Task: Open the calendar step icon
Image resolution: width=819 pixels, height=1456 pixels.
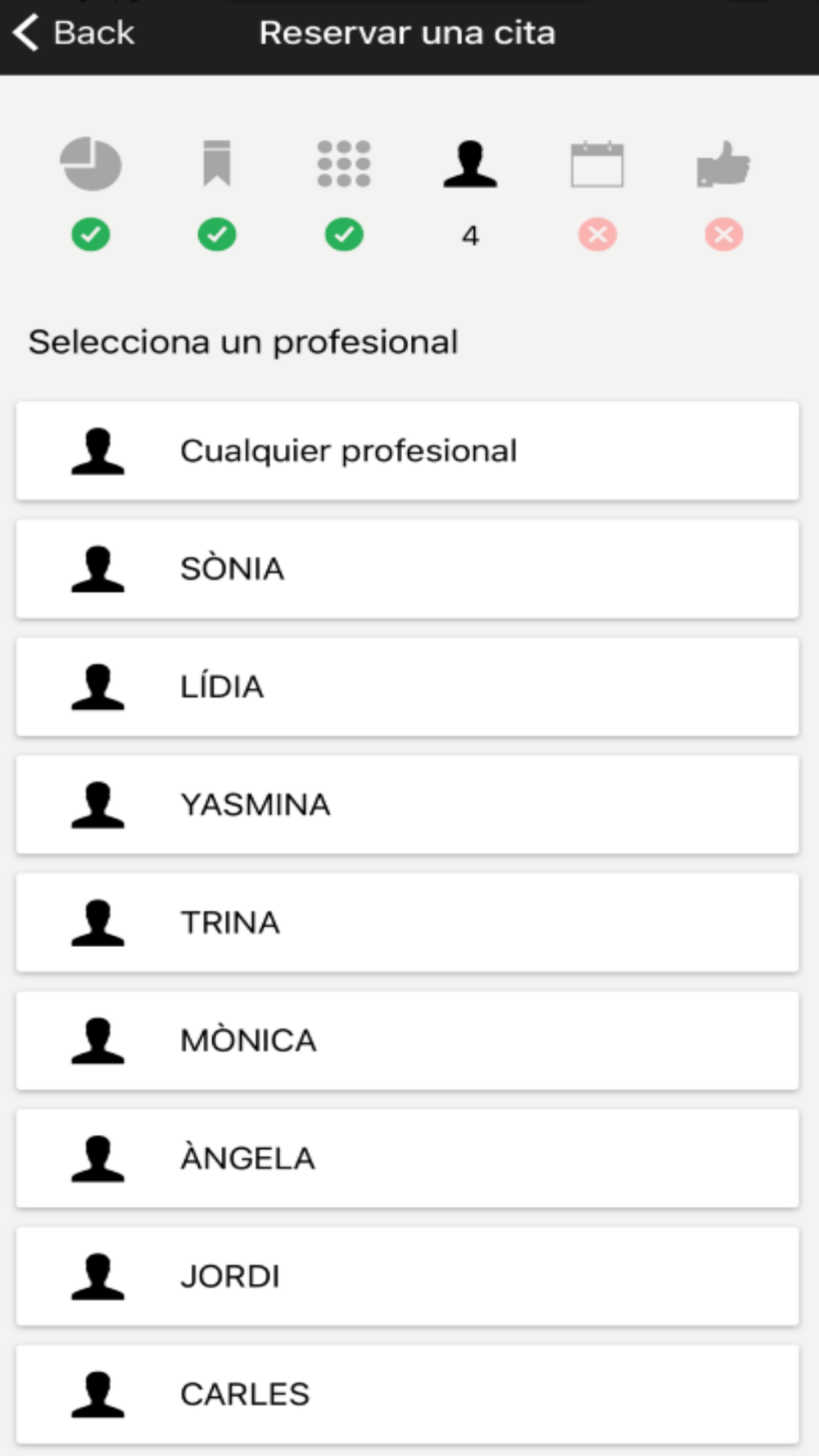Action: pyautogui.click(x=597, y=164)
